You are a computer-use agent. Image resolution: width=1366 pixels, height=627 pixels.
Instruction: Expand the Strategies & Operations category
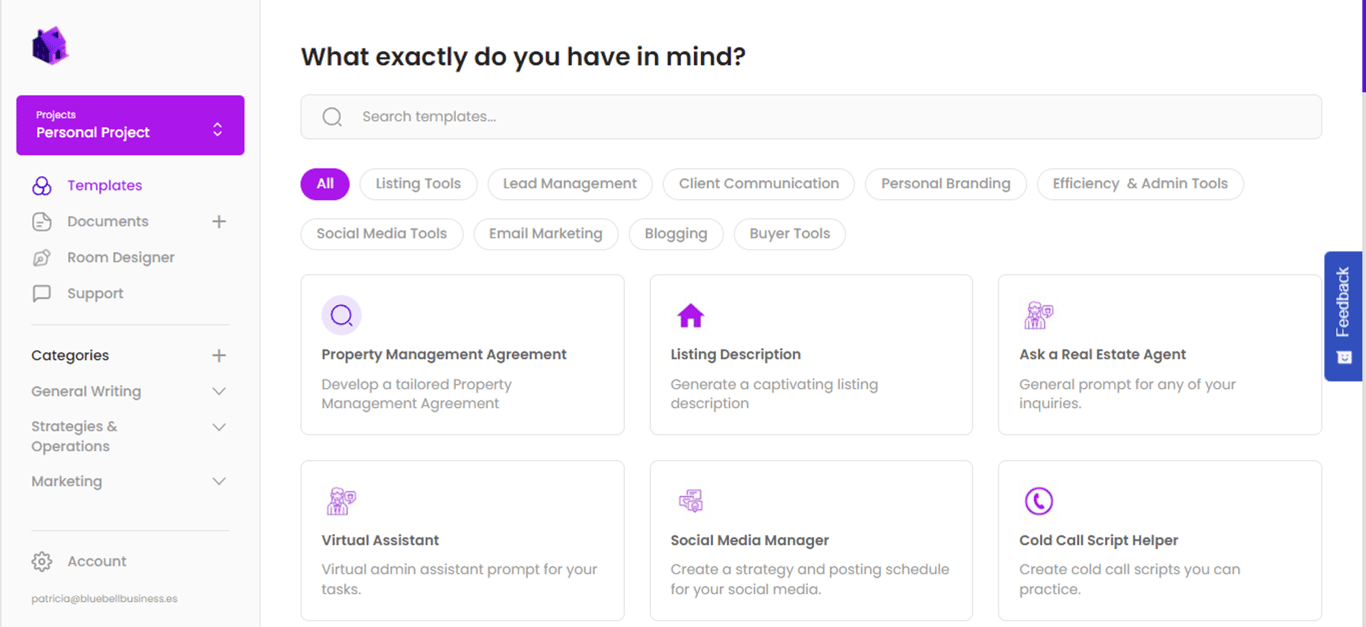click(x=219, y=428)
